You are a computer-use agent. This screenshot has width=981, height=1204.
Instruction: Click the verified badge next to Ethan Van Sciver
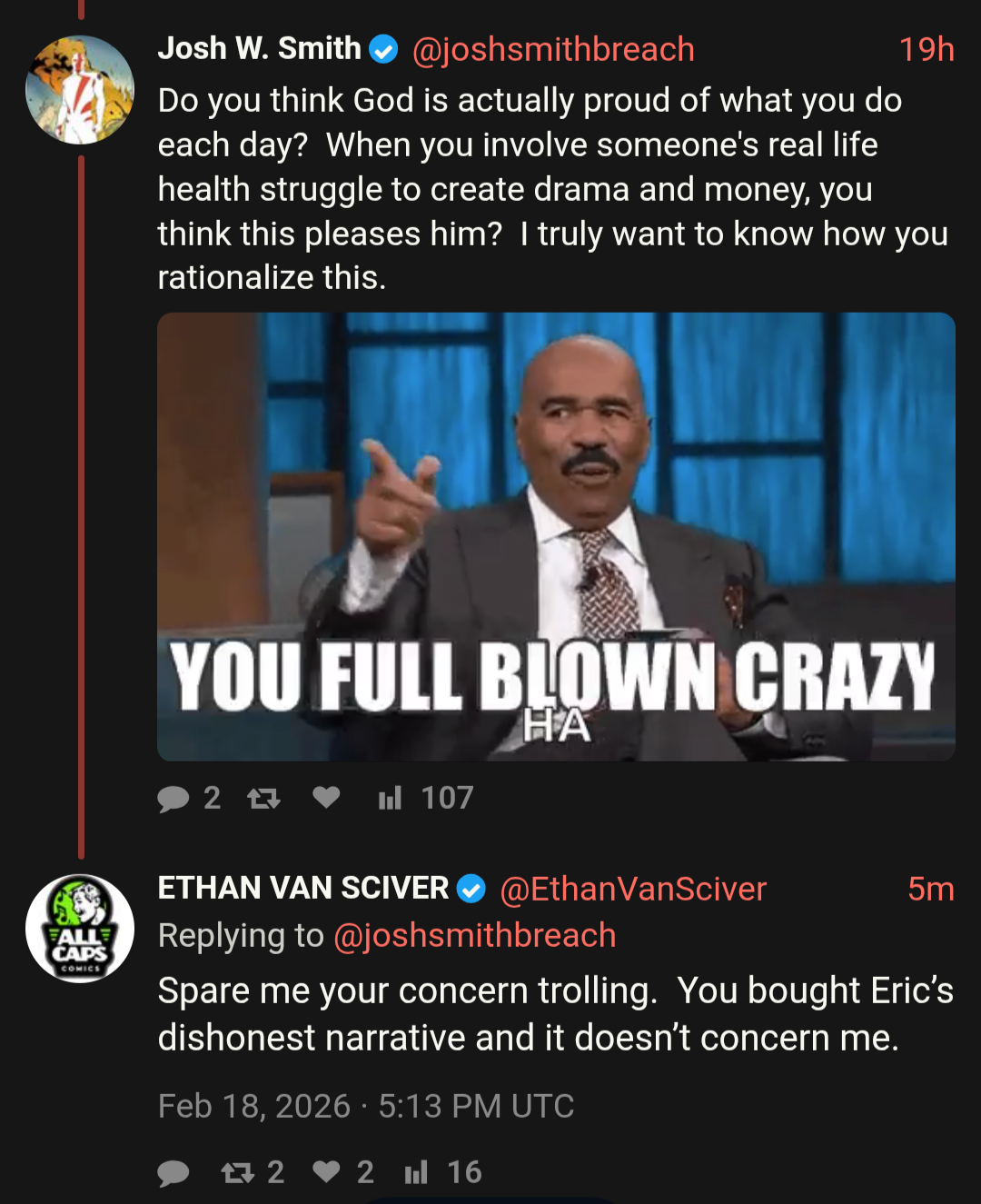471,889
